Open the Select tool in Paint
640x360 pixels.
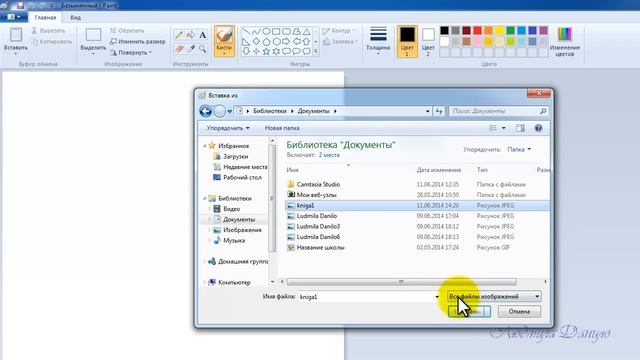tap(93, 40)
